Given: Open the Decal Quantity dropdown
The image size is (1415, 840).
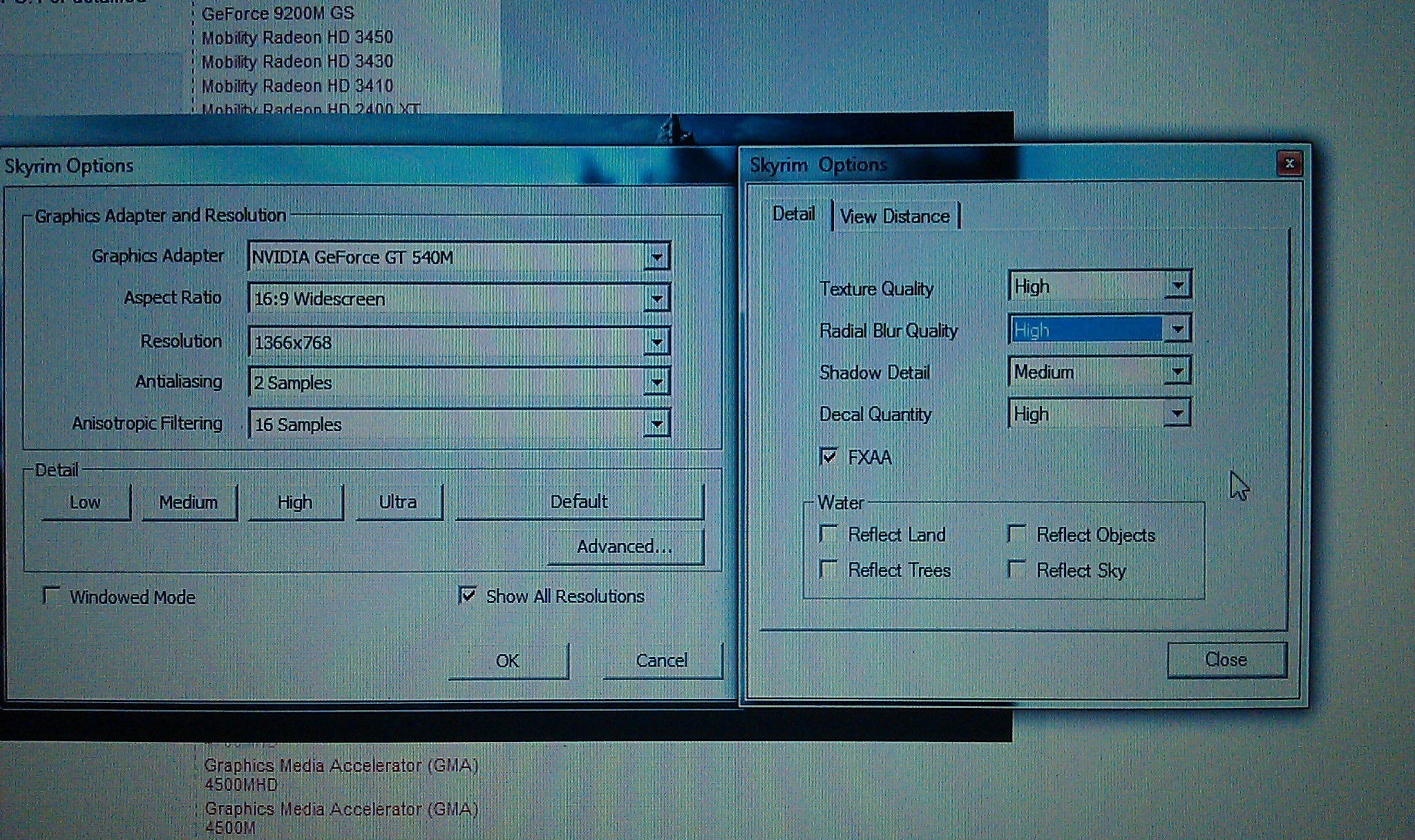Looking at the screenshot, I should coord(1099,414).
